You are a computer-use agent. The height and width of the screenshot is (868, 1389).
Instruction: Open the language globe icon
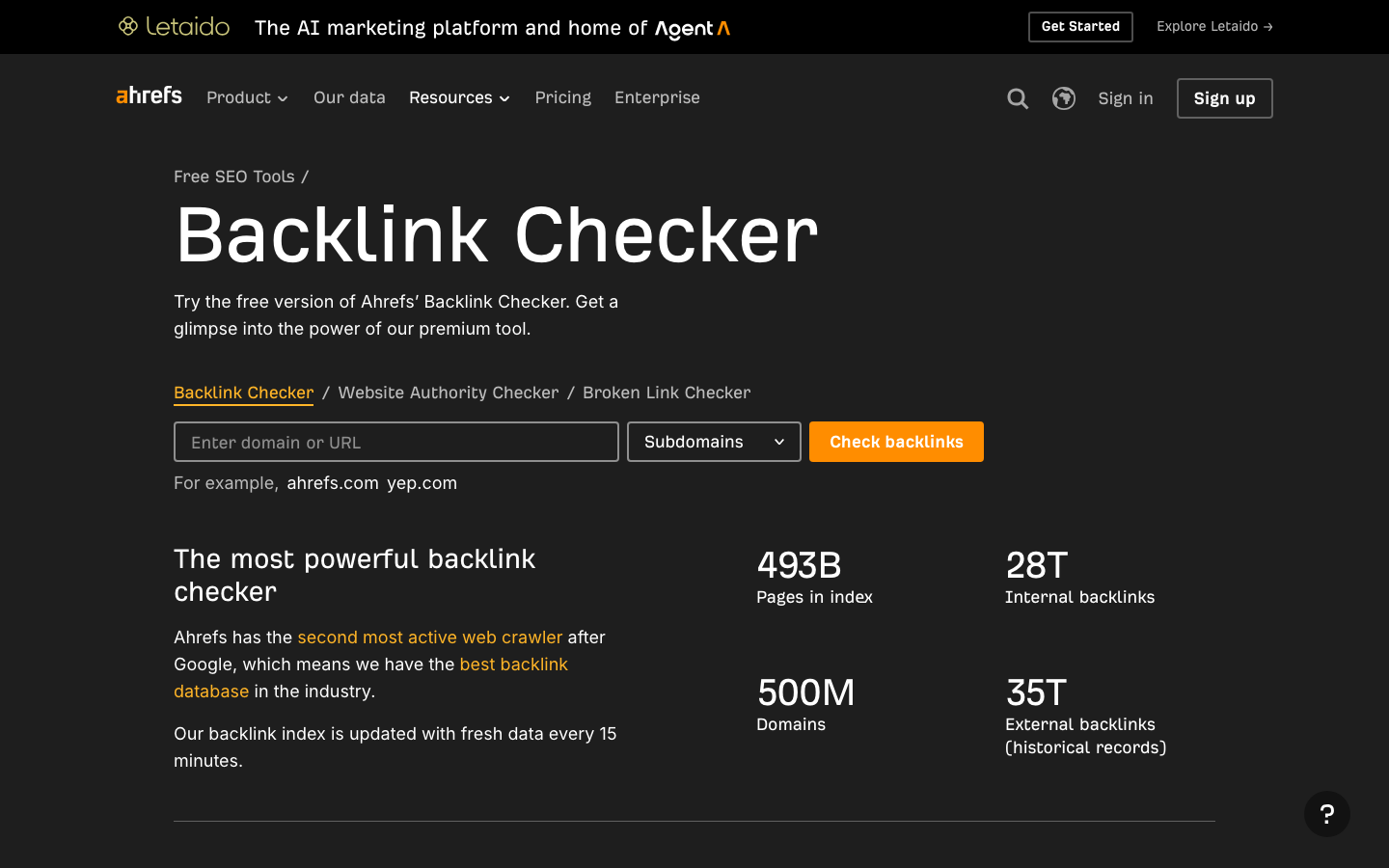click(1064, 98)
